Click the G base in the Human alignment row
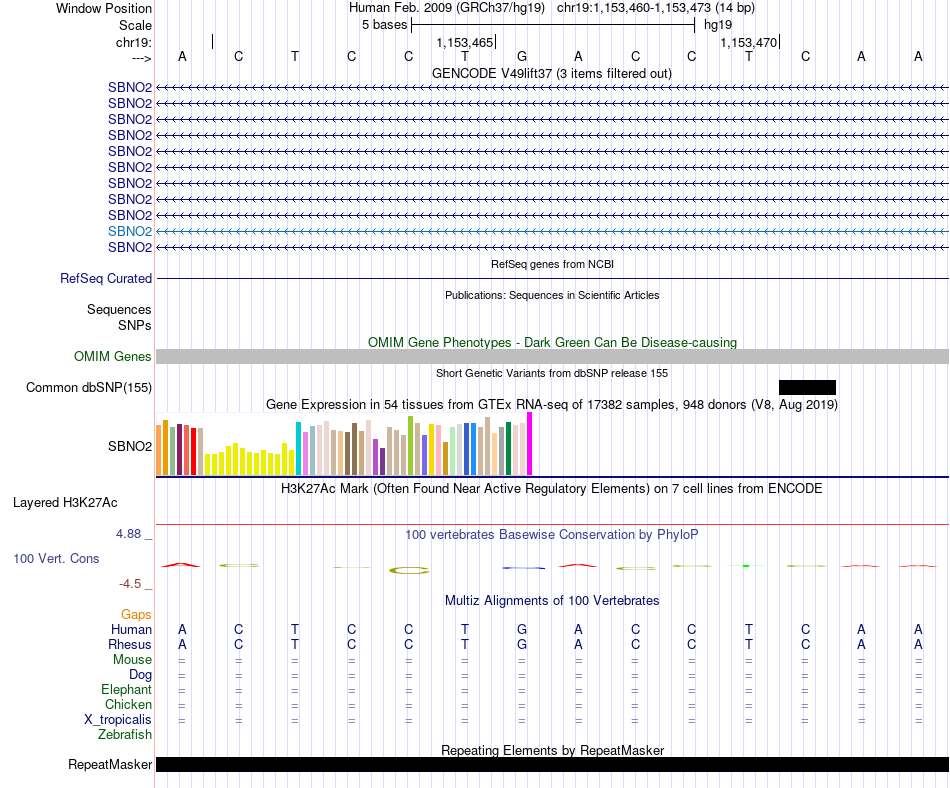Viewport: 950px width, 788px height. pos(522,629)
